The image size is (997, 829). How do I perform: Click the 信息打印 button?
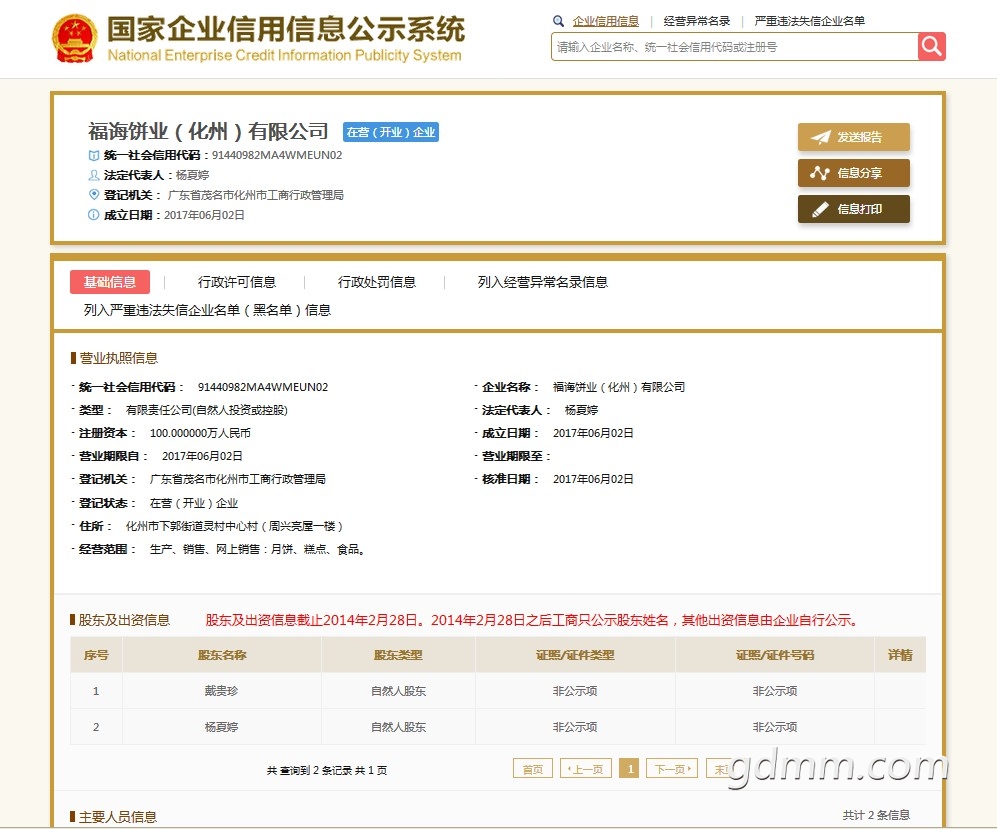point(854,209)
